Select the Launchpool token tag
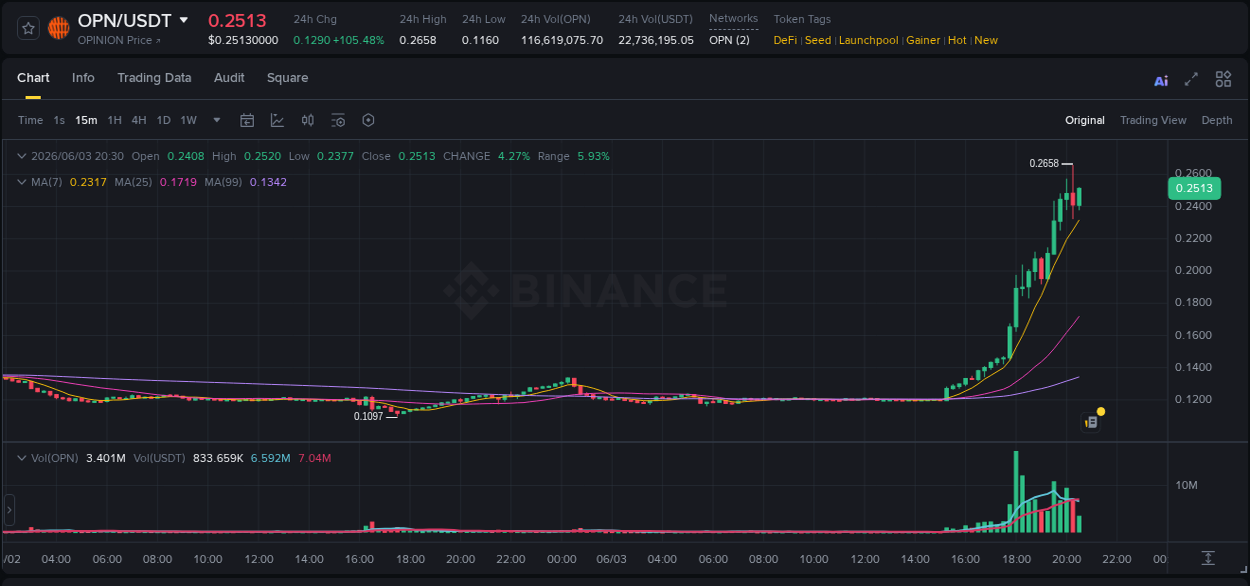 869,40
